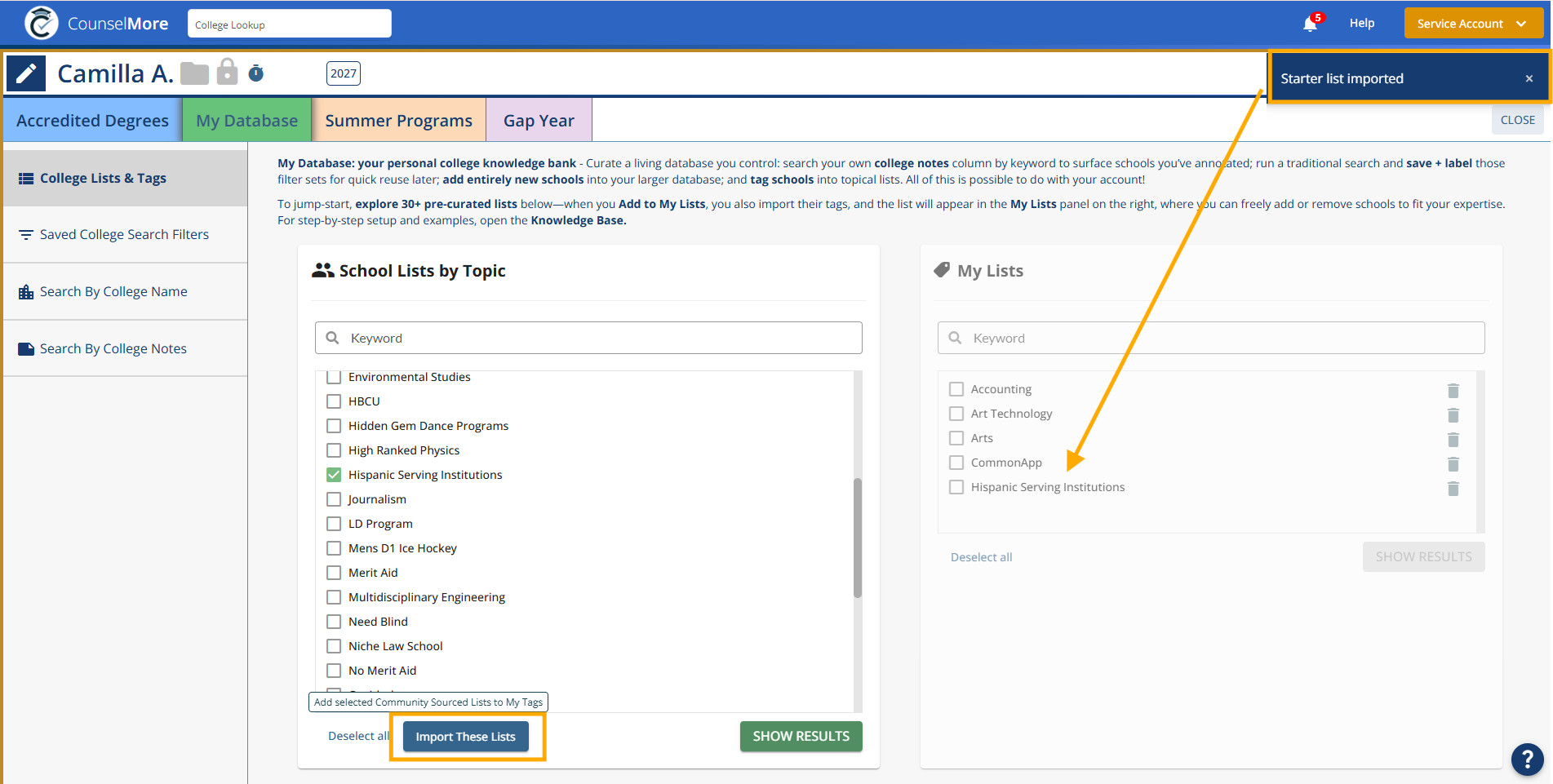The image size is (1553, 784).
Task: Click Deselect all under School Lists
Action: [x=359, y=736]
